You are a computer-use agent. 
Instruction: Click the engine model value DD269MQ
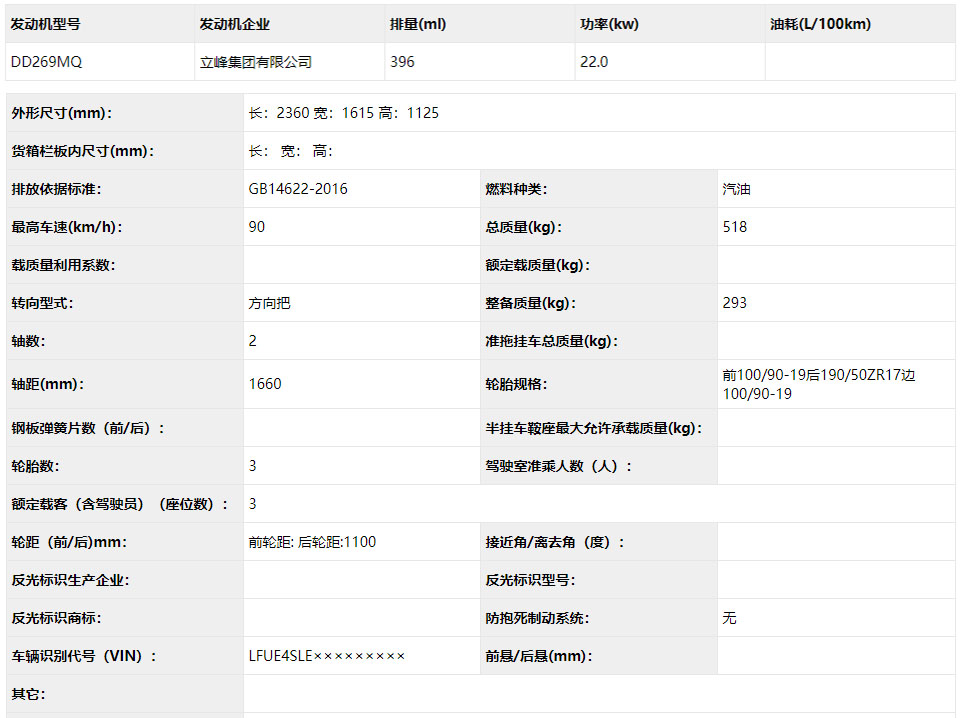[x=46, y=62]
